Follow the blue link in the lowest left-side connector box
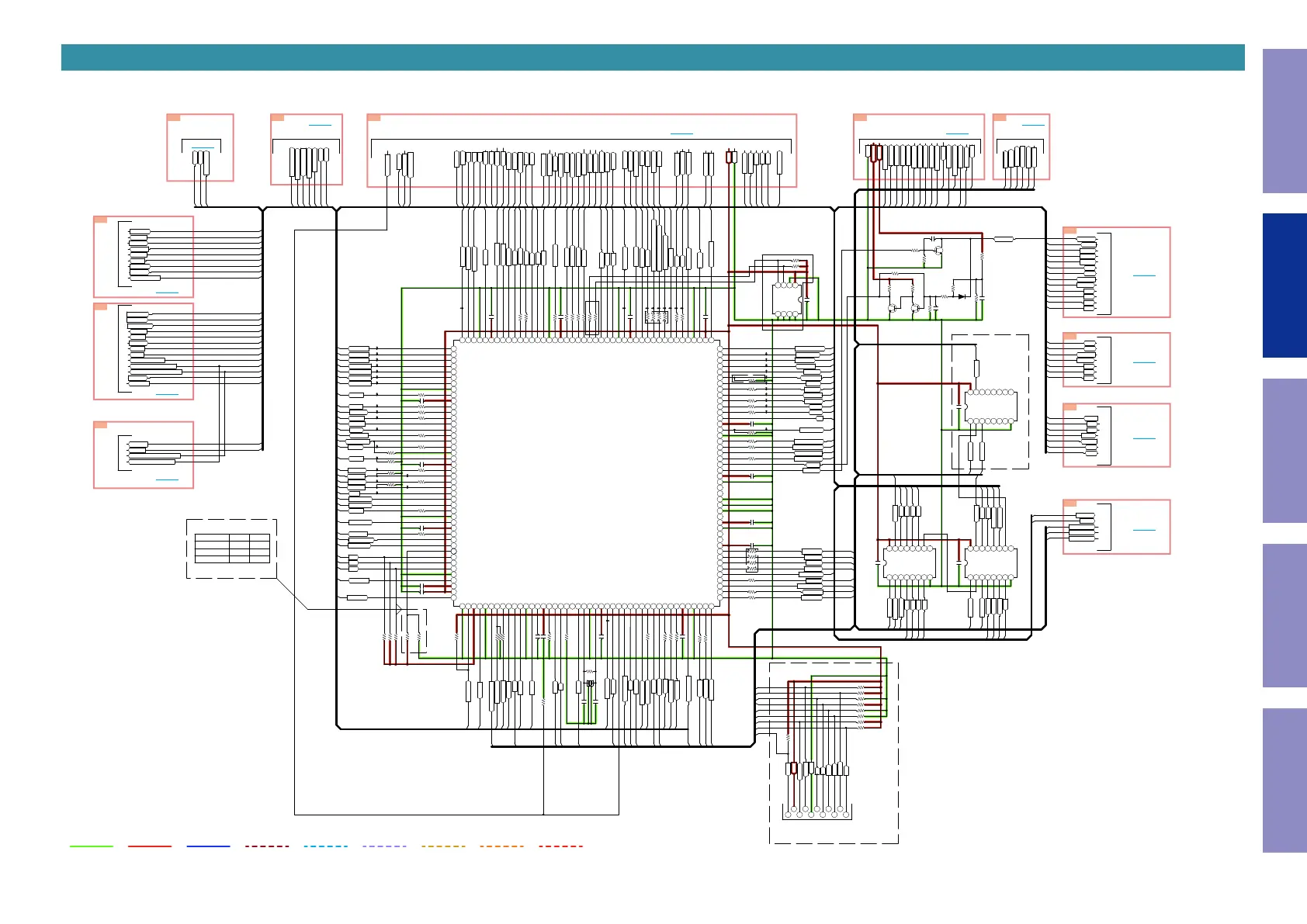 tap(167, 480)
